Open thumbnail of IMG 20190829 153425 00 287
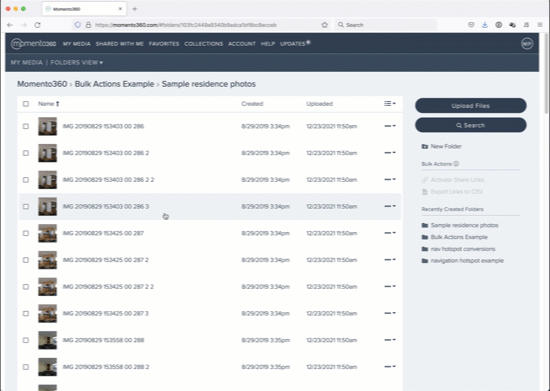This screenshot has width=550, height=391. tap(47, 233)
